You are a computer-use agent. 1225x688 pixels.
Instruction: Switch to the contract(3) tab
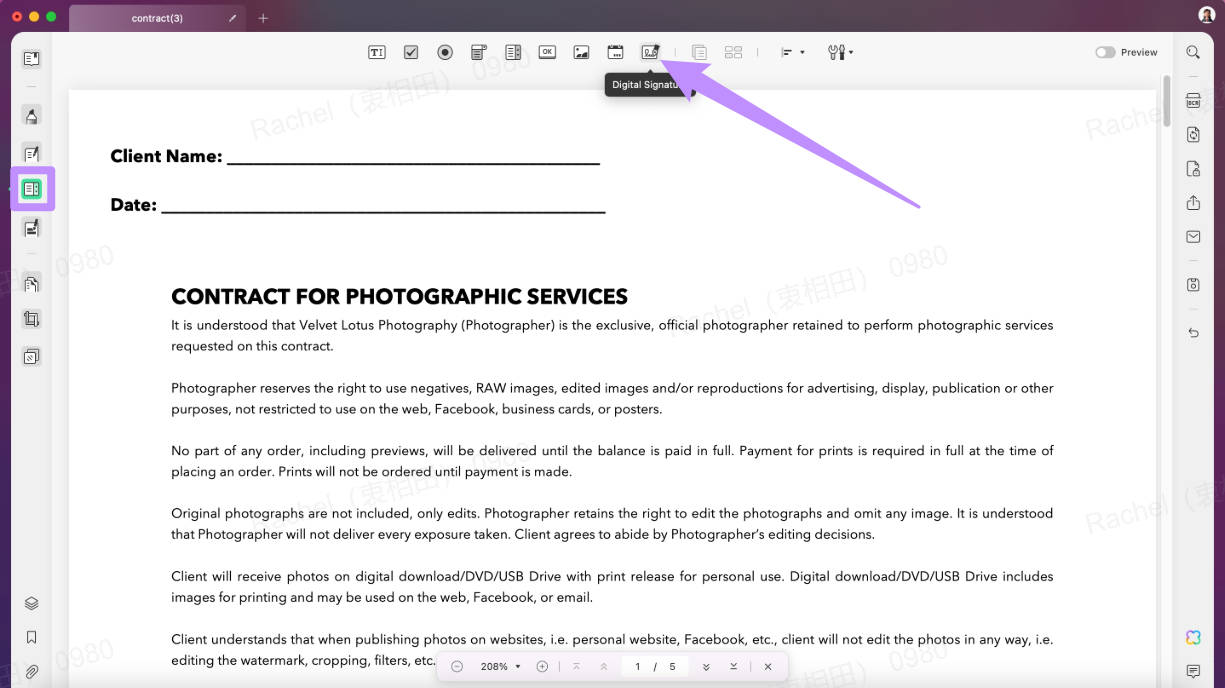coord(156,17)
